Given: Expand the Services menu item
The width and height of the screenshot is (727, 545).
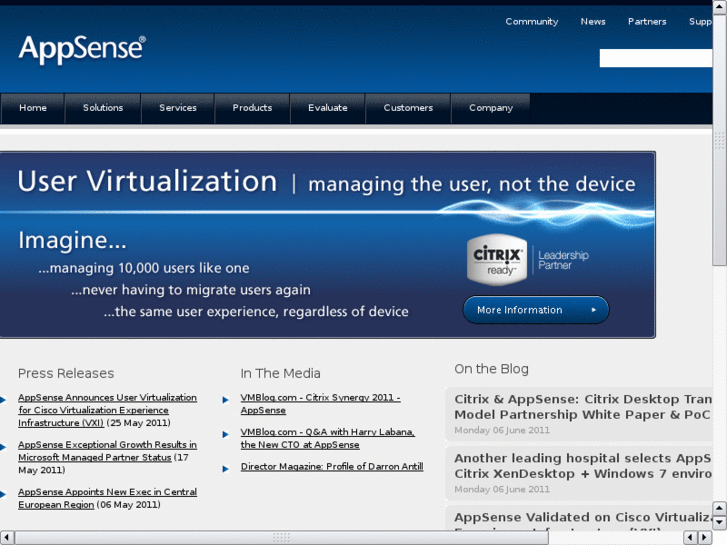Looking at the screenshot, I should pos(178,108).
